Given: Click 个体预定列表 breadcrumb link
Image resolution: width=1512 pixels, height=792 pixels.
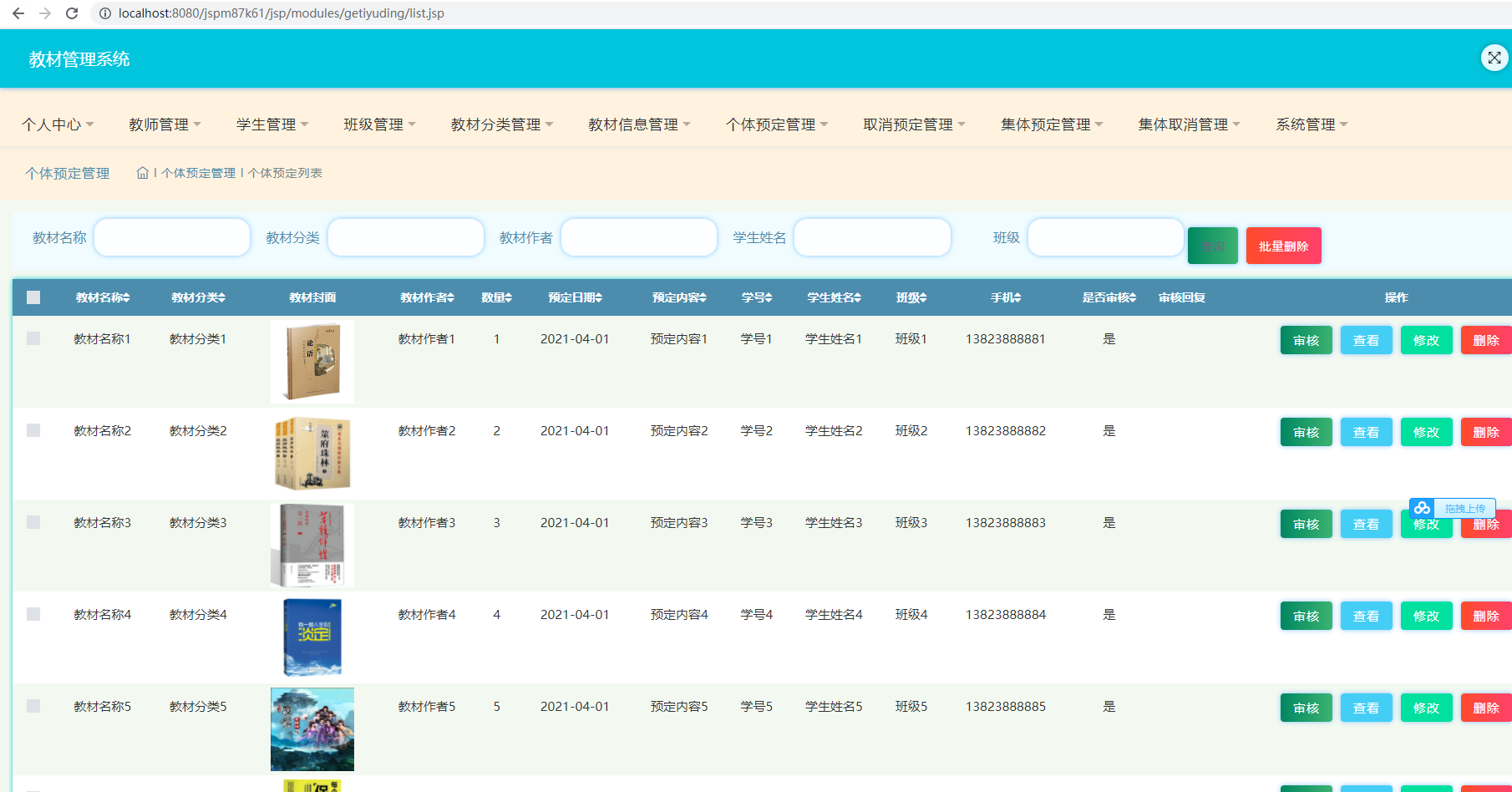Looking at the screenshot, I should tap(285, 173).
